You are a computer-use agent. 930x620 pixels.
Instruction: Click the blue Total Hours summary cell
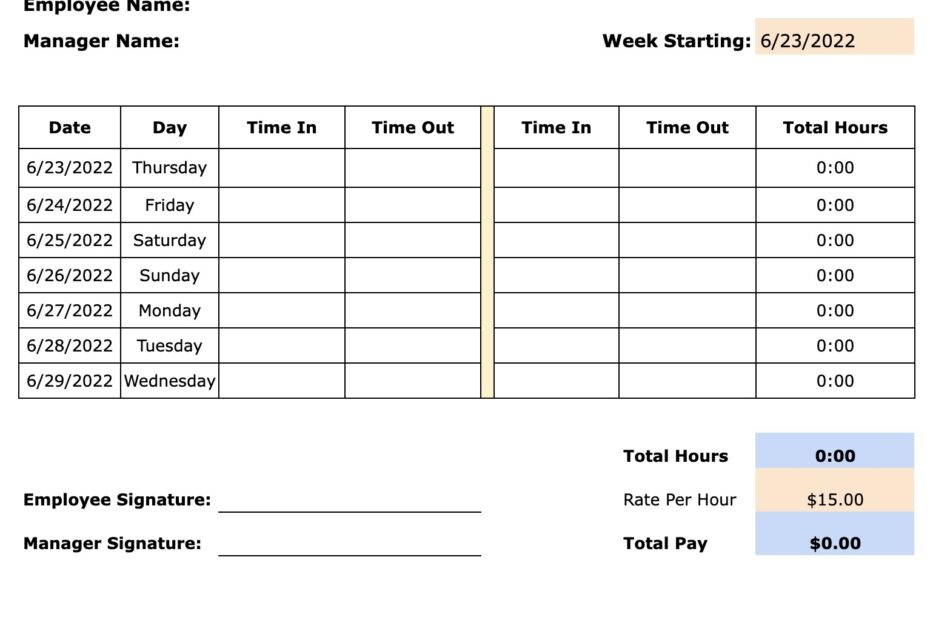tap(835, 456)
